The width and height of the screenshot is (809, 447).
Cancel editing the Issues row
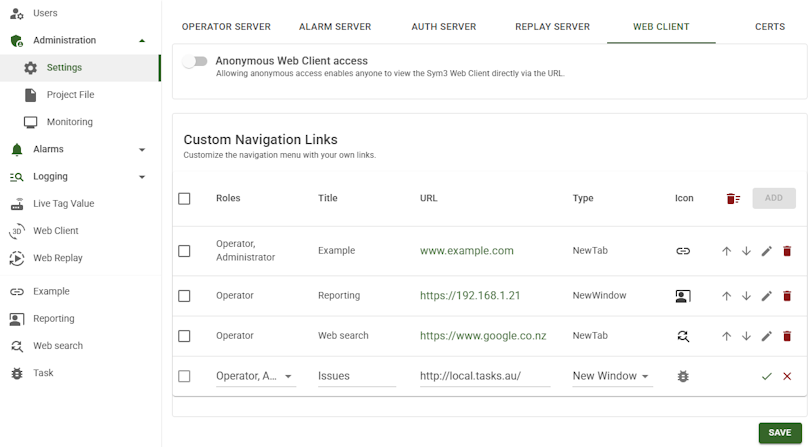pyautogui.click(x=787, y=376)
